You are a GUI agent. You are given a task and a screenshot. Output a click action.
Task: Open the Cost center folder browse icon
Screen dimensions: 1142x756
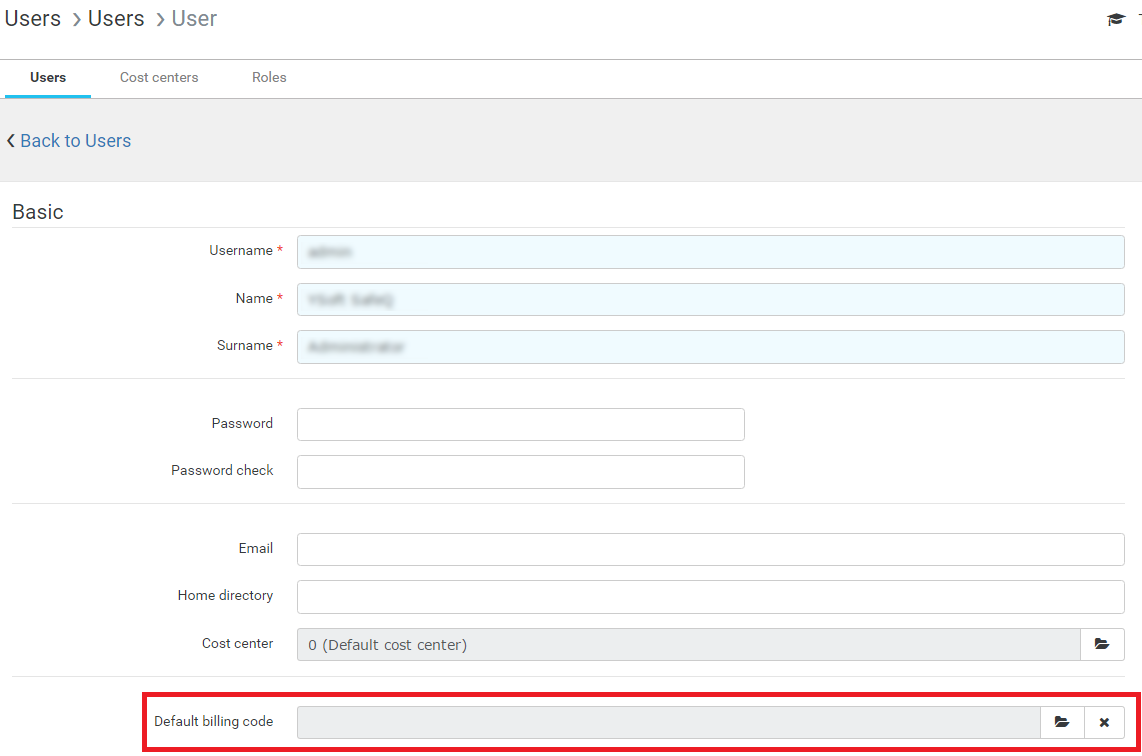point(1102,645)
